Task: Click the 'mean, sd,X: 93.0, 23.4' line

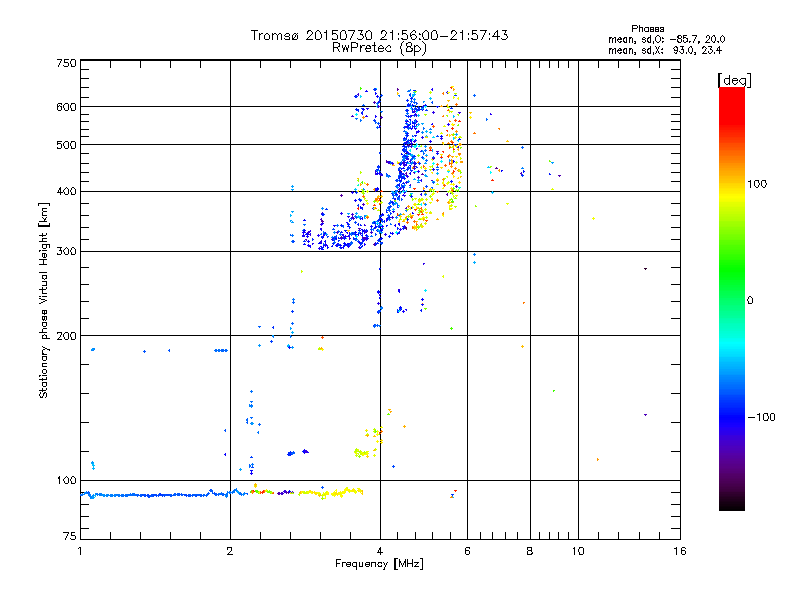Action: (665, 50)
